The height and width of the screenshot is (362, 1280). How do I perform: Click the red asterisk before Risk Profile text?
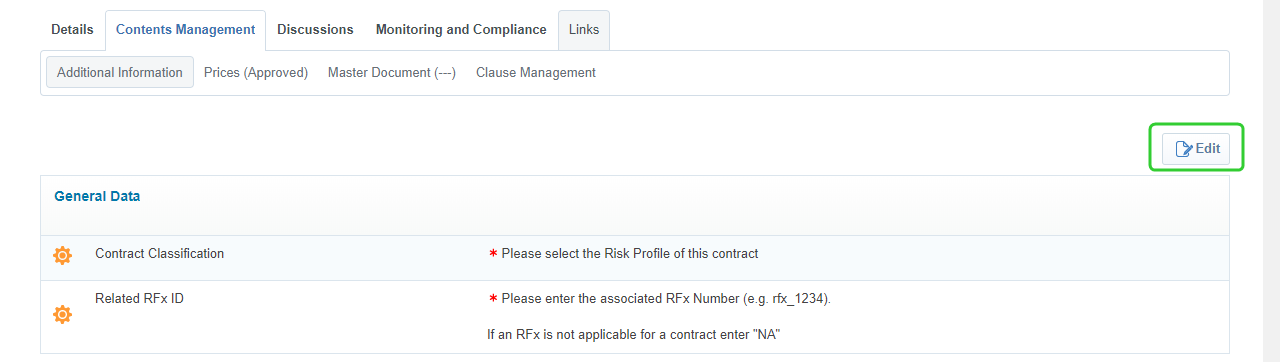493,254
